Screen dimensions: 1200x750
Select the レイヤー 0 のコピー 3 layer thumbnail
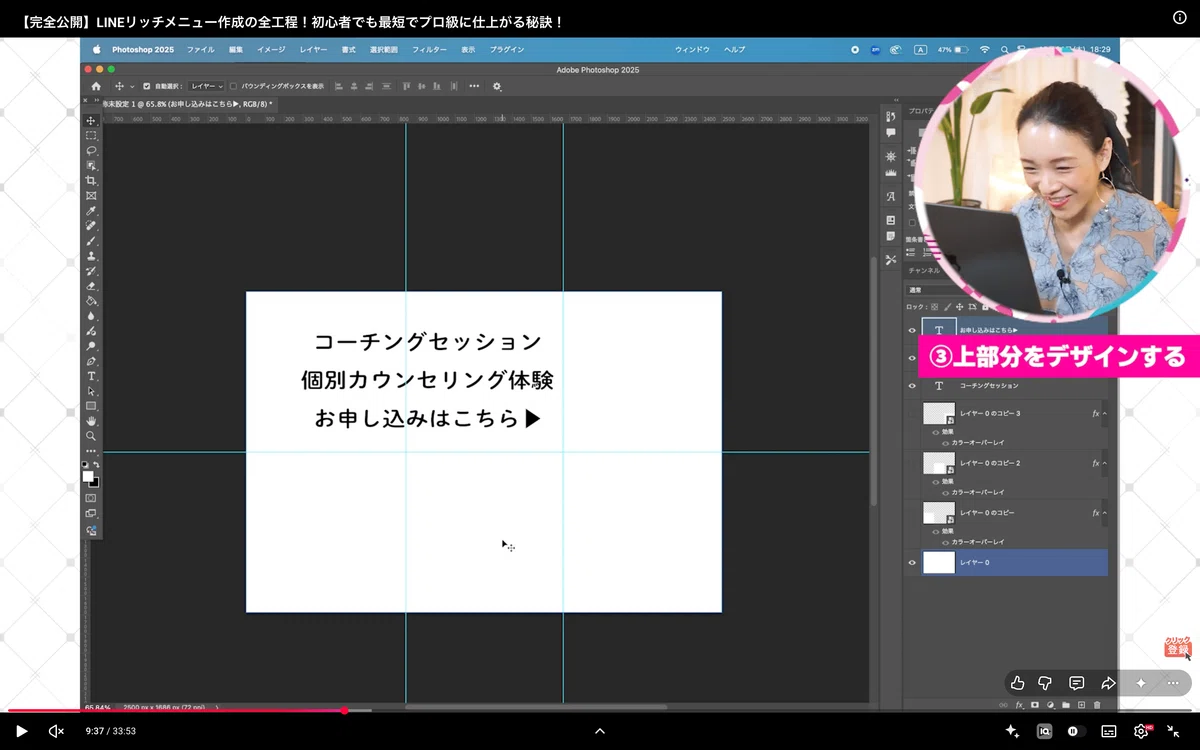point(938,413)
